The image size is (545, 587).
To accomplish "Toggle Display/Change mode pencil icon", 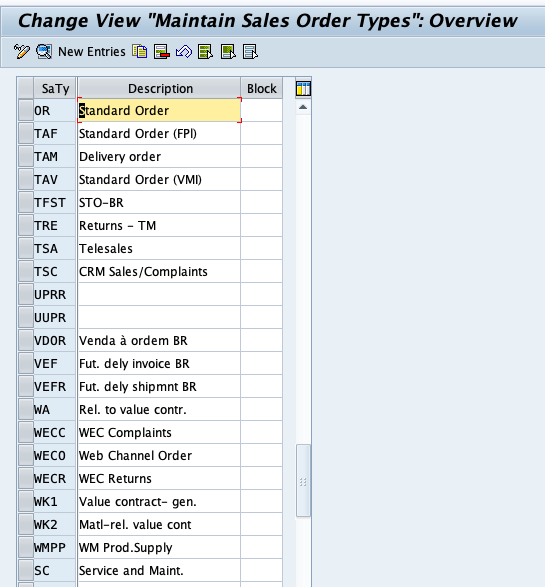I will 21,51.
